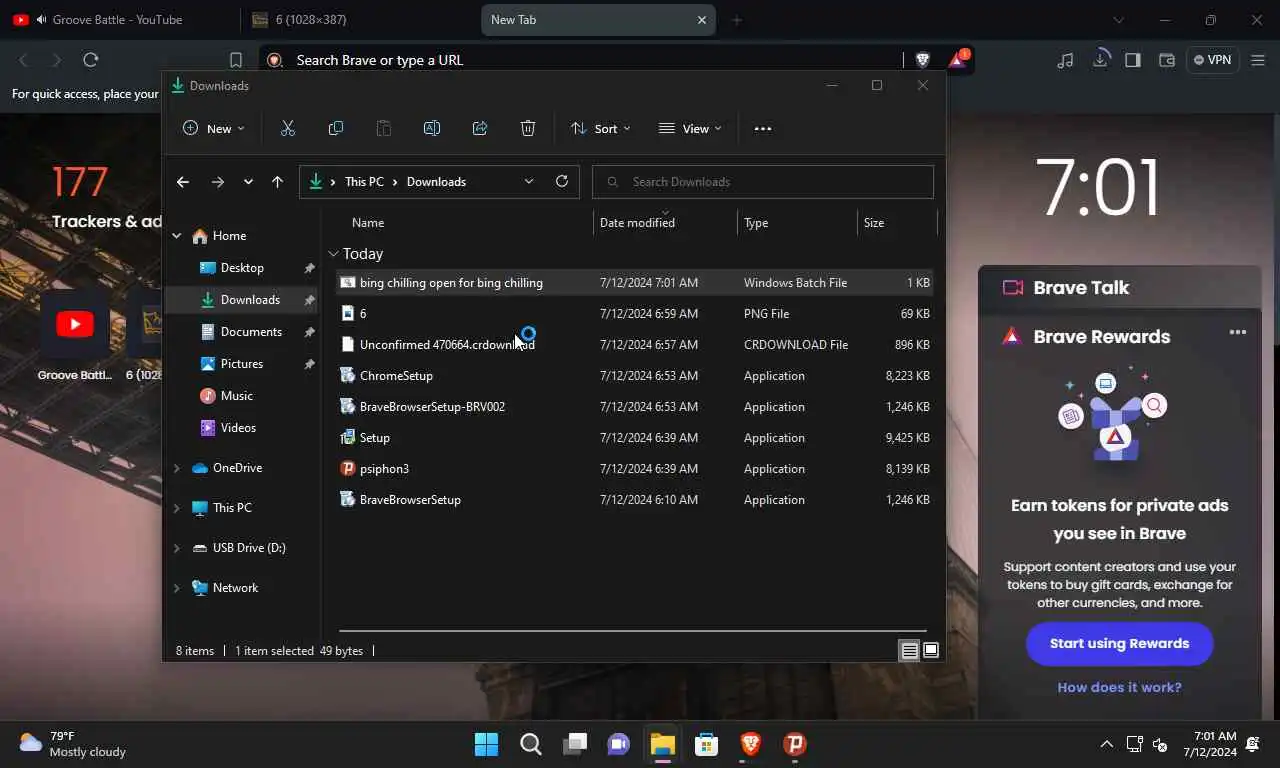Select the ChromeSetup file
Image resolution: width=1280 pixels, height=768 pixels.
(635, 376)
